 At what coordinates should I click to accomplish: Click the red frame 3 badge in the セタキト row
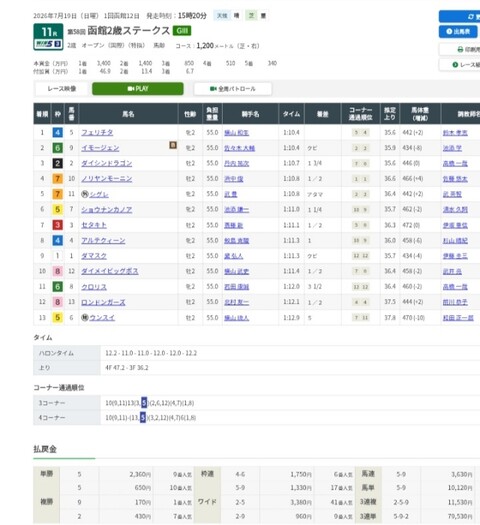(x=58, y=225)
